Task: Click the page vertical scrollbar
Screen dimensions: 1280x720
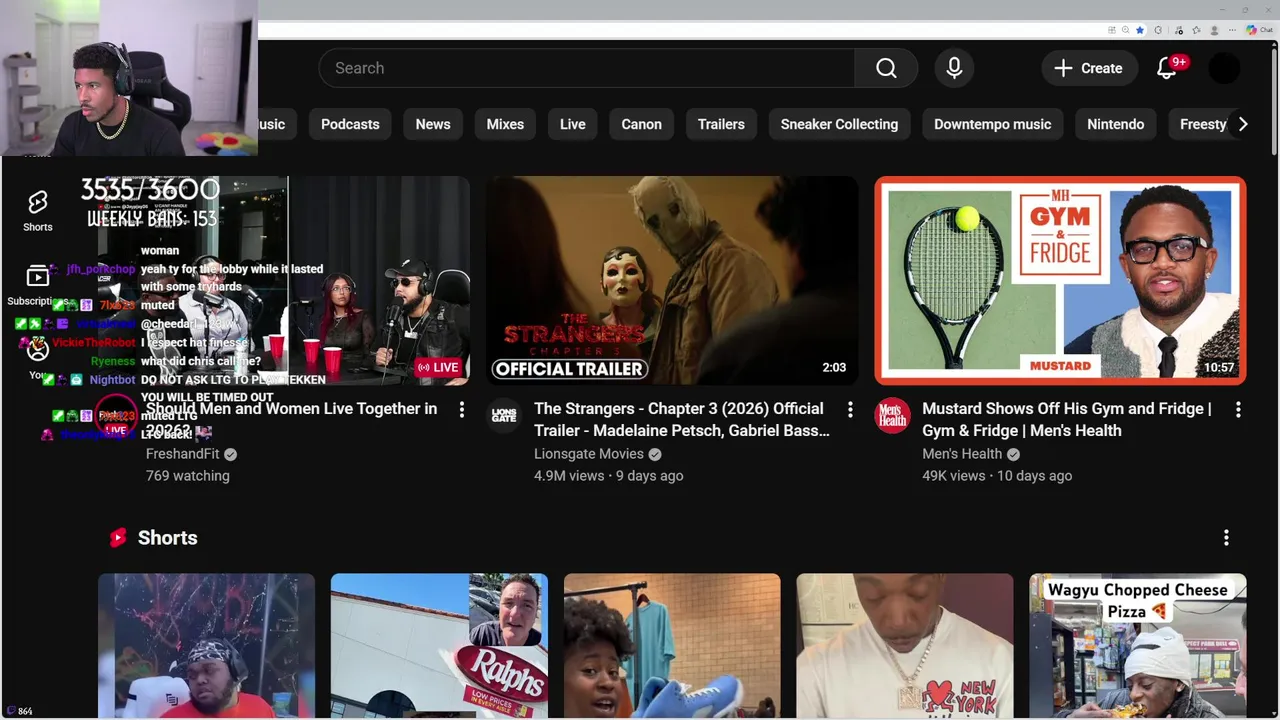Action: coord(1274,100)
